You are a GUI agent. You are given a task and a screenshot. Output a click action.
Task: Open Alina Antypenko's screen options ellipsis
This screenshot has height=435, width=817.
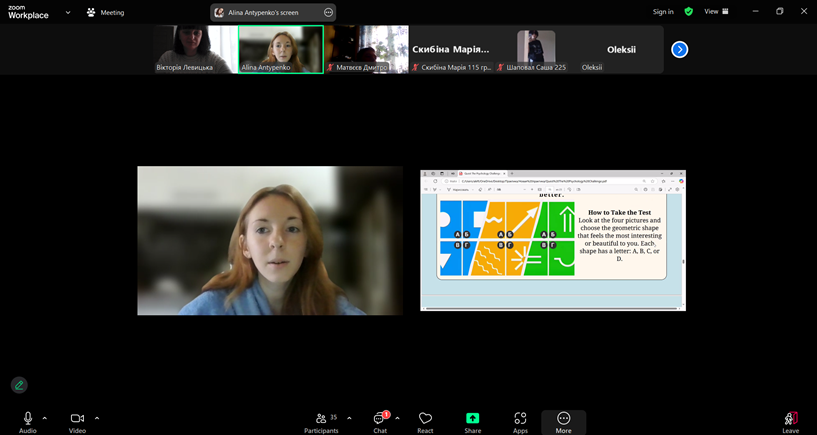328,13
